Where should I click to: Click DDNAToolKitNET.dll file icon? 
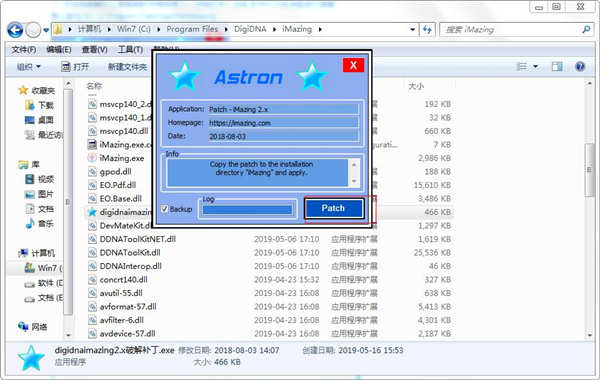pos(92,239)
